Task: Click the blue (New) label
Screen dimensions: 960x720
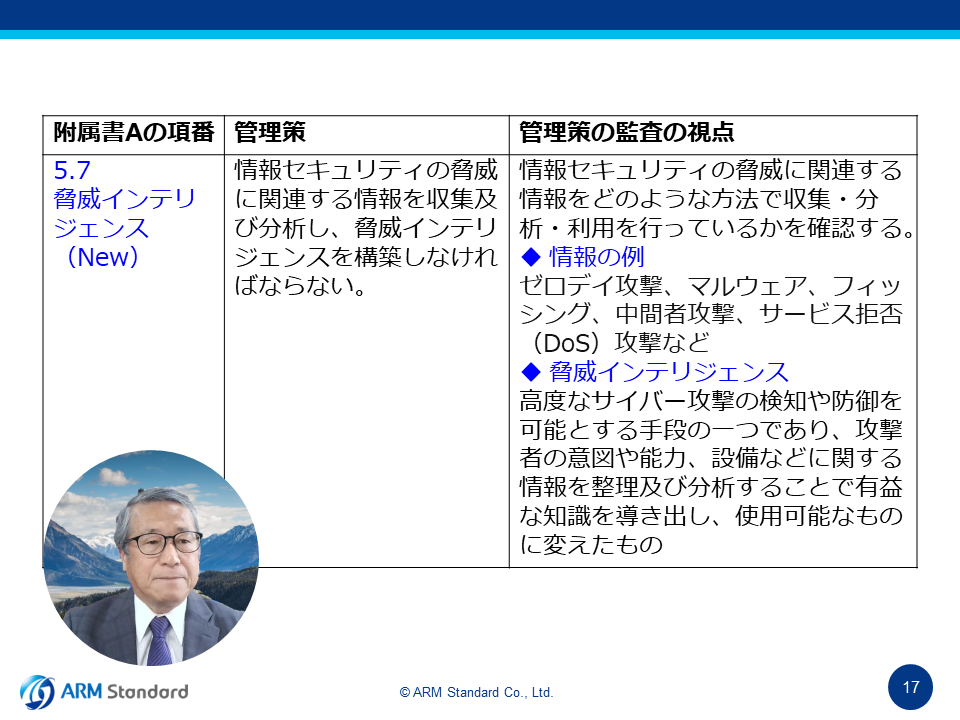Action: coord(102,257)
